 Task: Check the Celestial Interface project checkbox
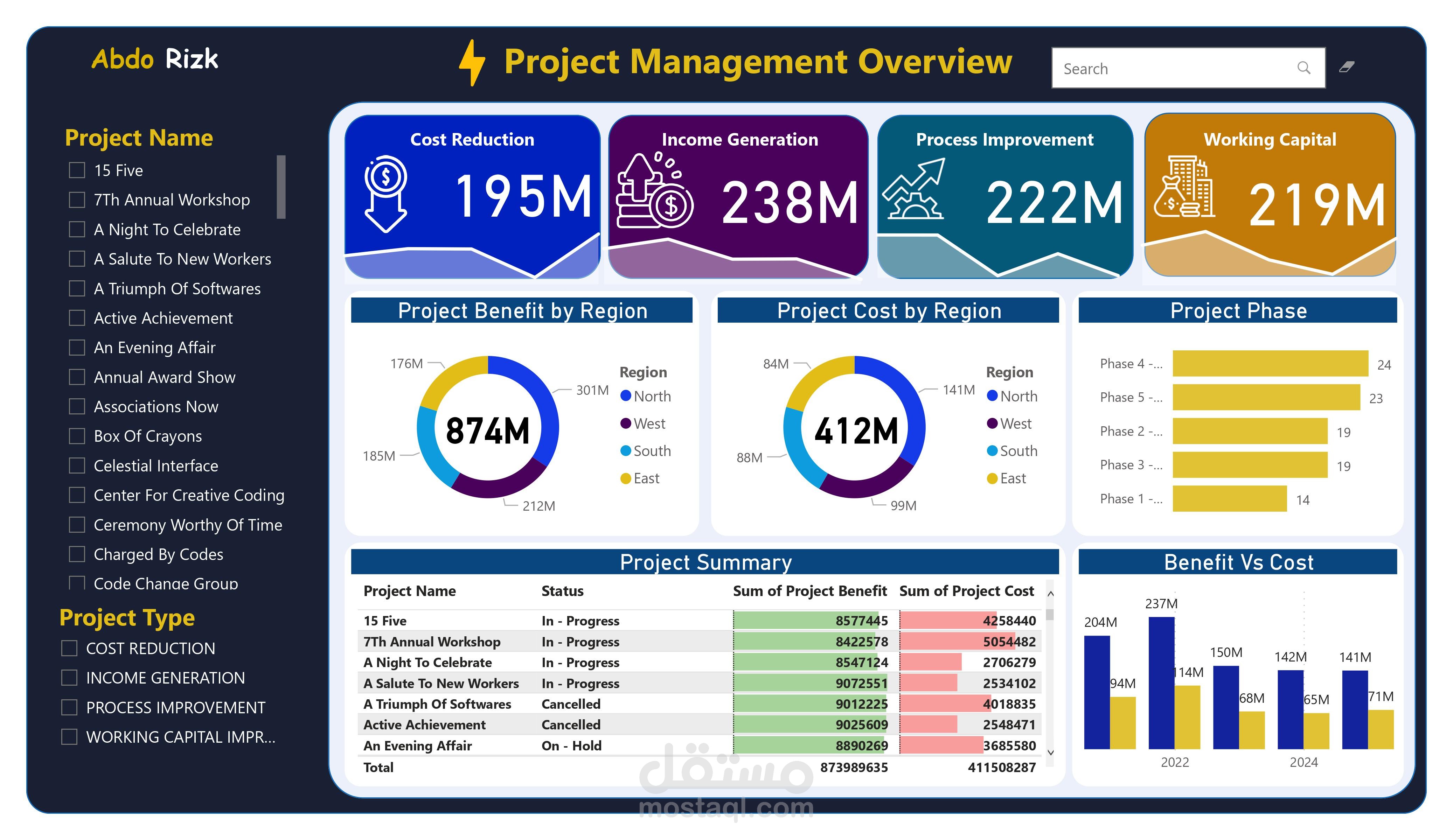pos(77,465)
